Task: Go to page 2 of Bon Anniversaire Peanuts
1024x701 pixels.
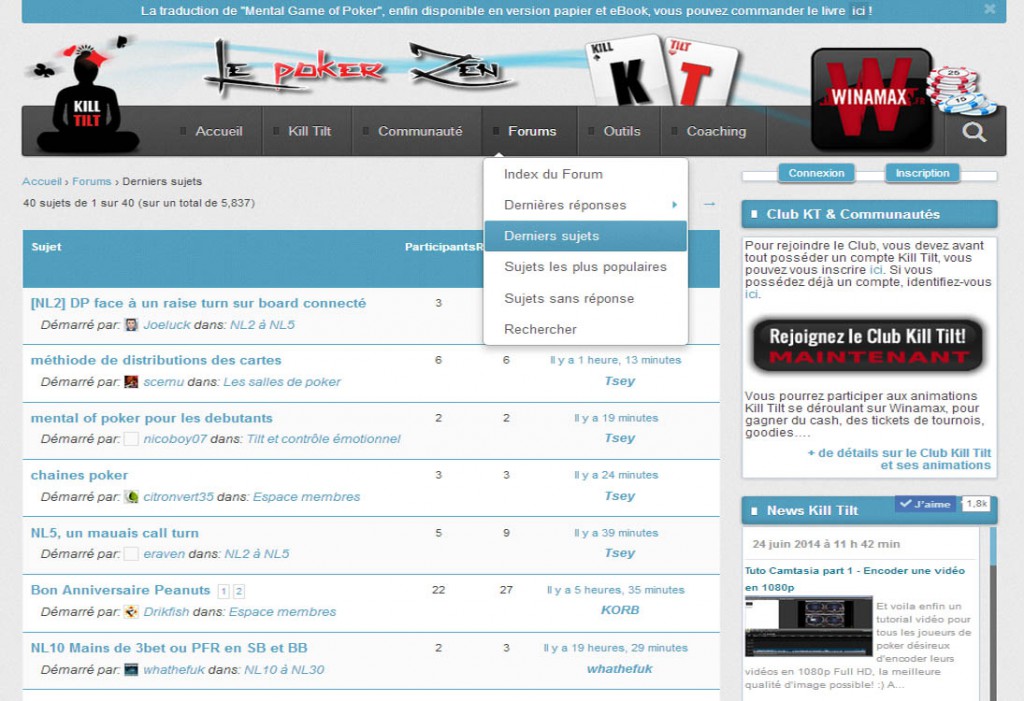Action: [239, 591]
